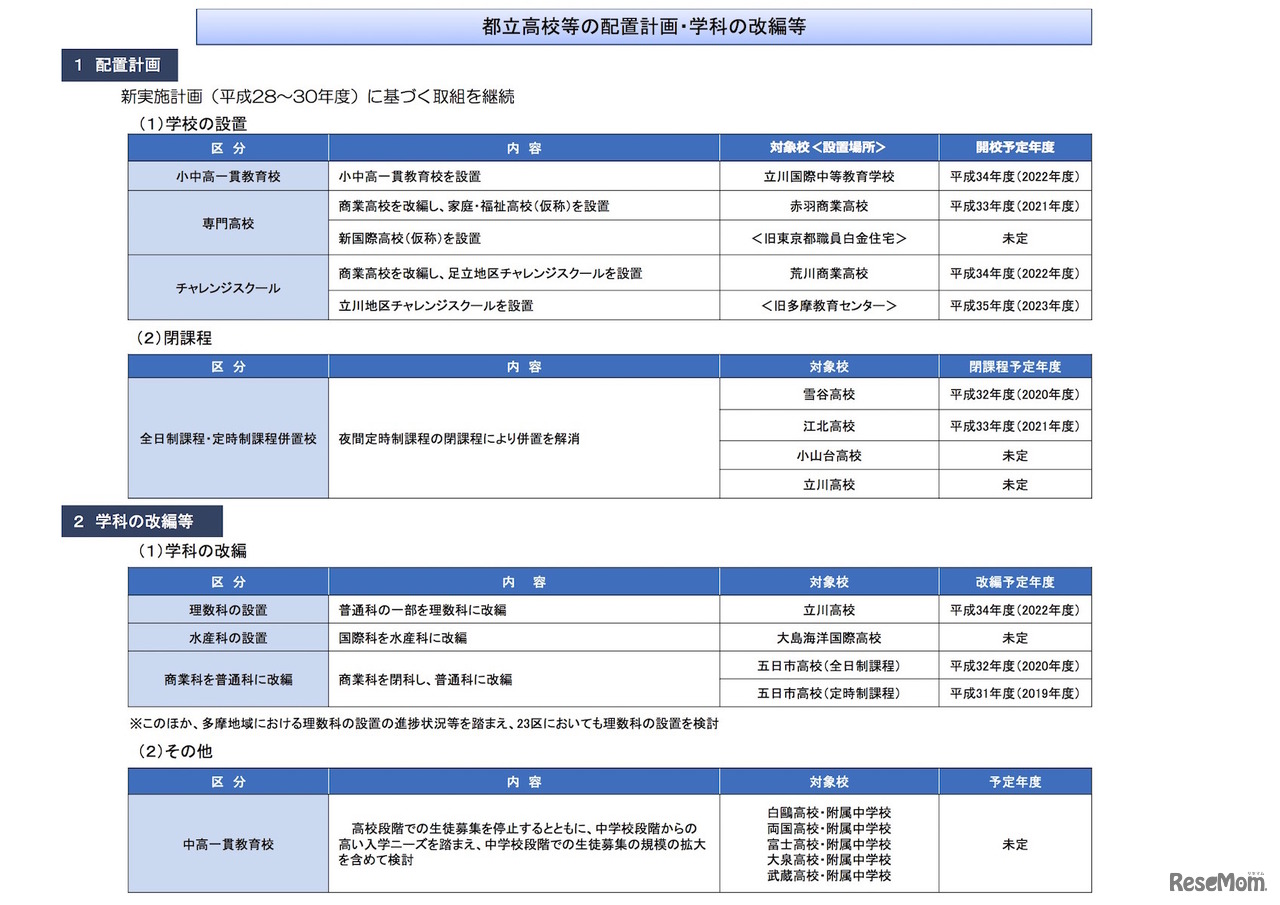
Task: Click the 雪谷高校 row entry
Action: pyautogui.click(x=829, y=394)
